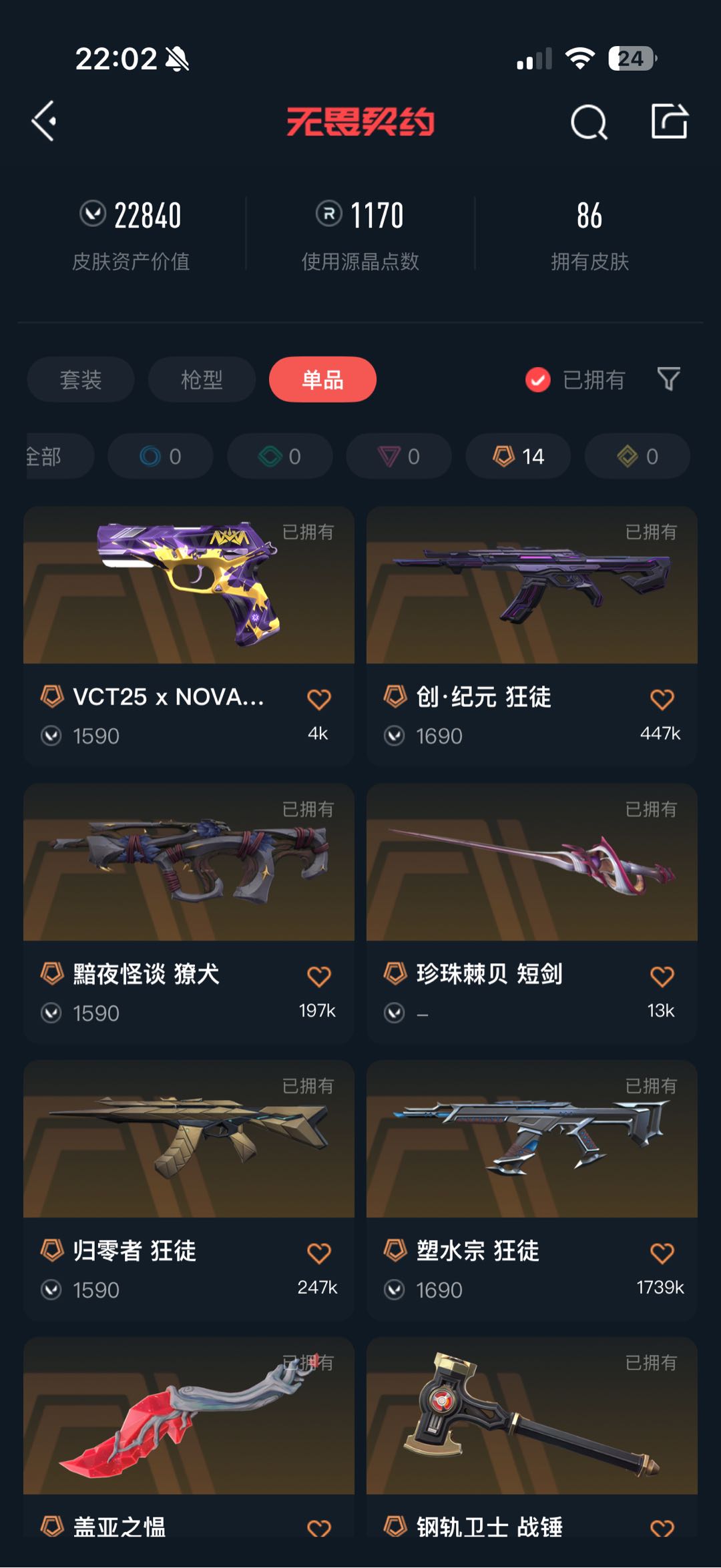This screenshot has width=721, height=1568.
Task: Tap the 全部 filter chip
Action: click(x=59, y=456)
